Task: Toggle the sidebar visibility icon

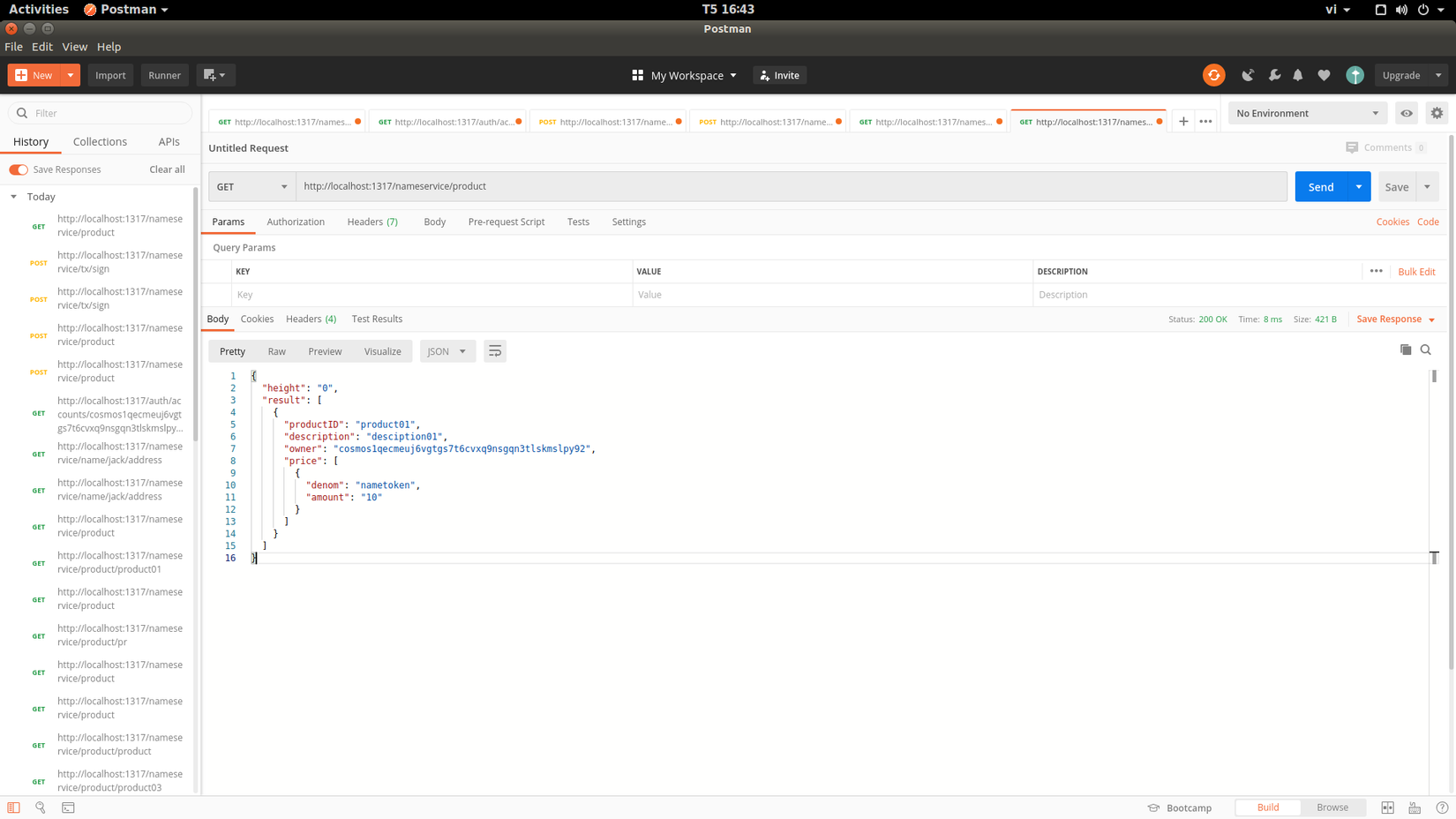Action: tap(13, 808)
